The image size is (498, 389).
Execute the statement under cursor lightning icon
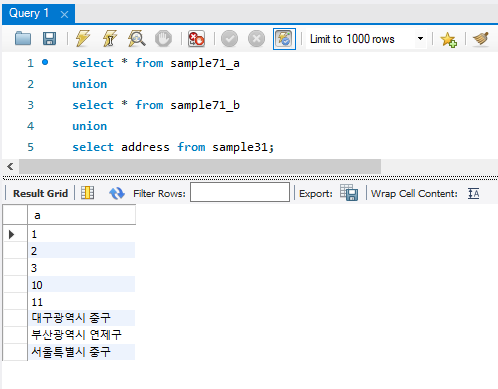(110, 38)
